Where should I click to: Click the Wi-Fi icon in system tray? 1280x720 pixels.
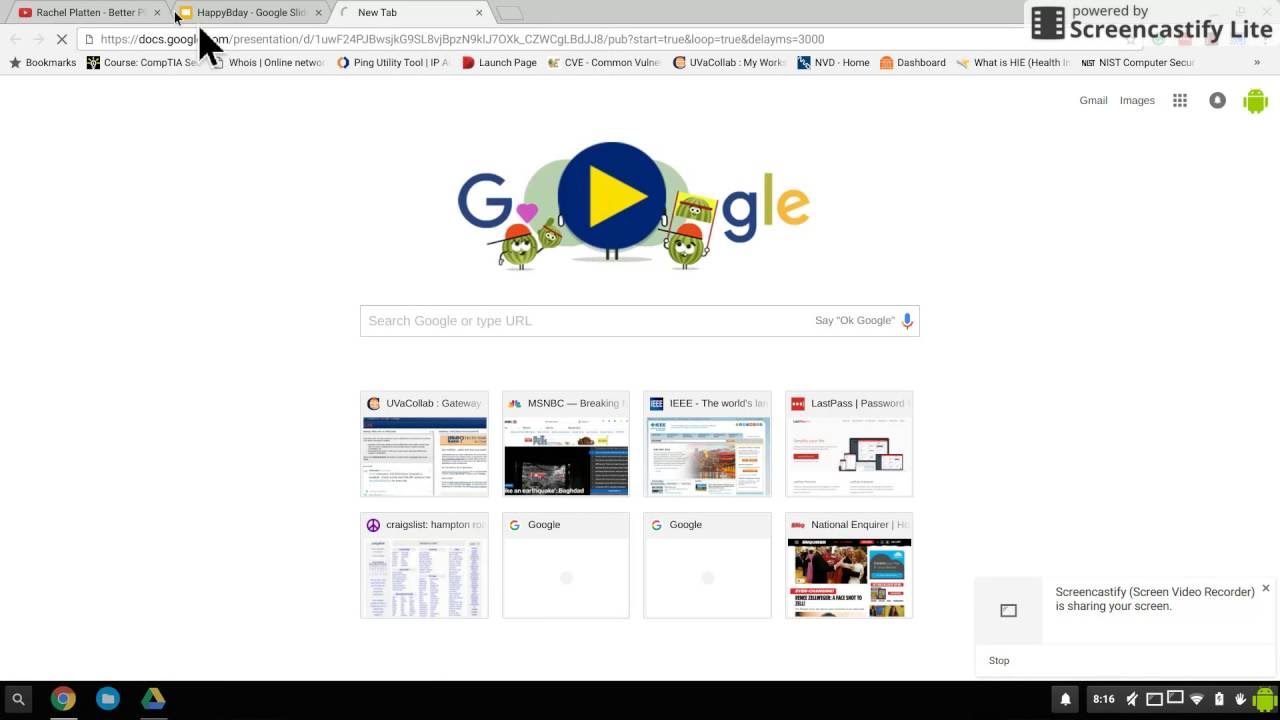click(x=1196, y=699)
